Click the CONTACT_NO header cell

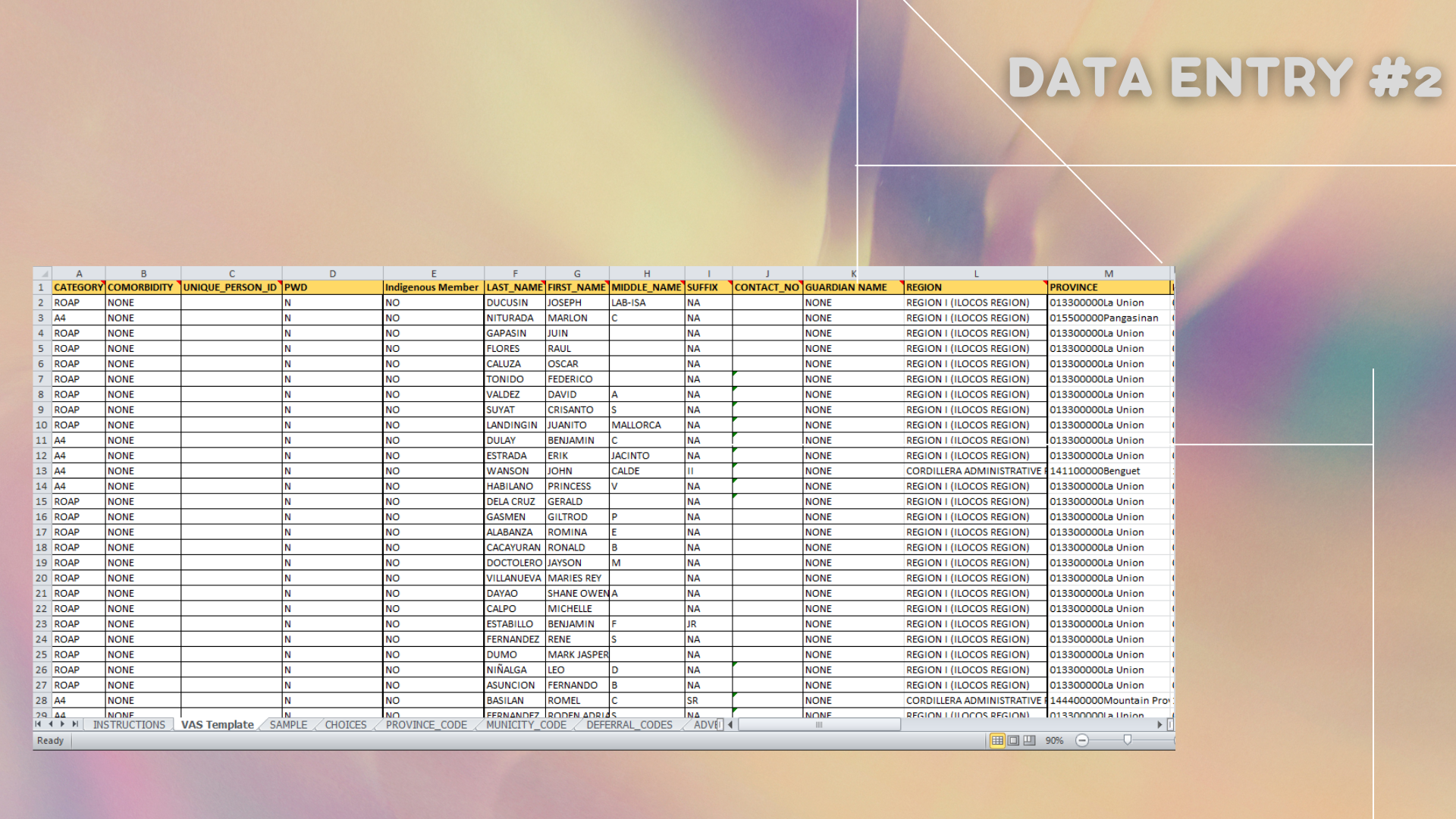click(x=767, y=287)
